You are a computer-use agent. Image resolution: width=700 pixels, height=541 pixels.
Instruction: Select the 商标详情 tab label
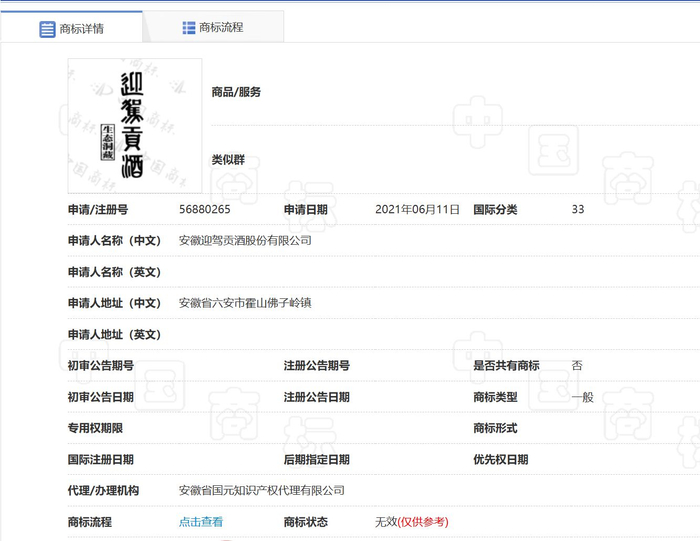pyautogui.click(x=83, y=28)
